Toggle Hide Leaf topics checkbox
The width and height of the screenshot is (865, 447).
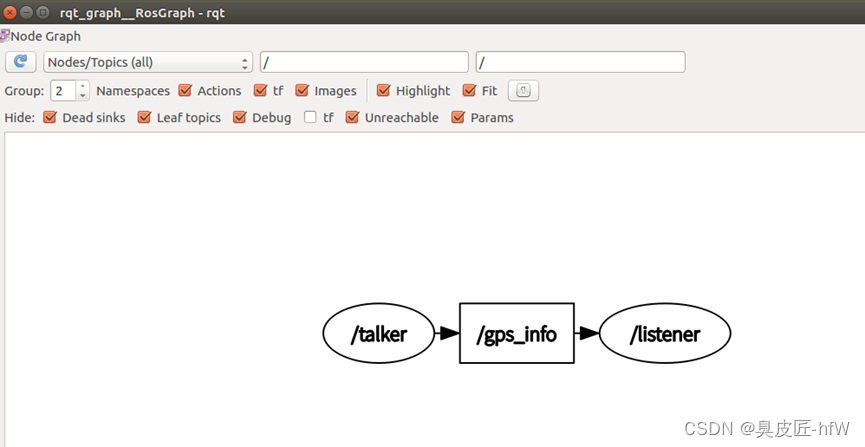[145, 117]
